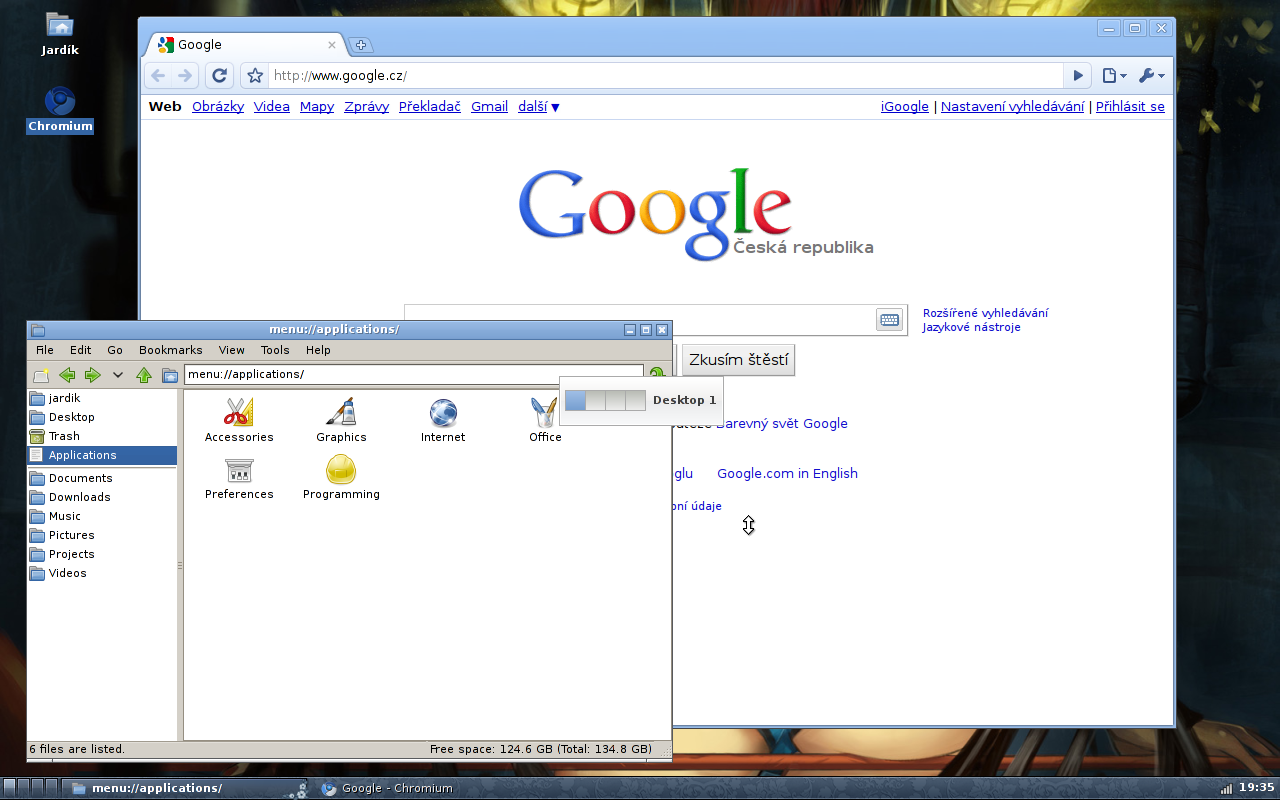Open the Mapy link on Google
This screenshot has width=1280, height=800.
click(317, 107)
